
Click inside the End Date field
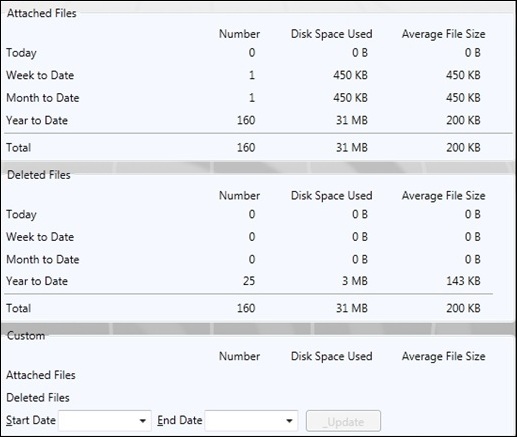[x=251, y=421]
